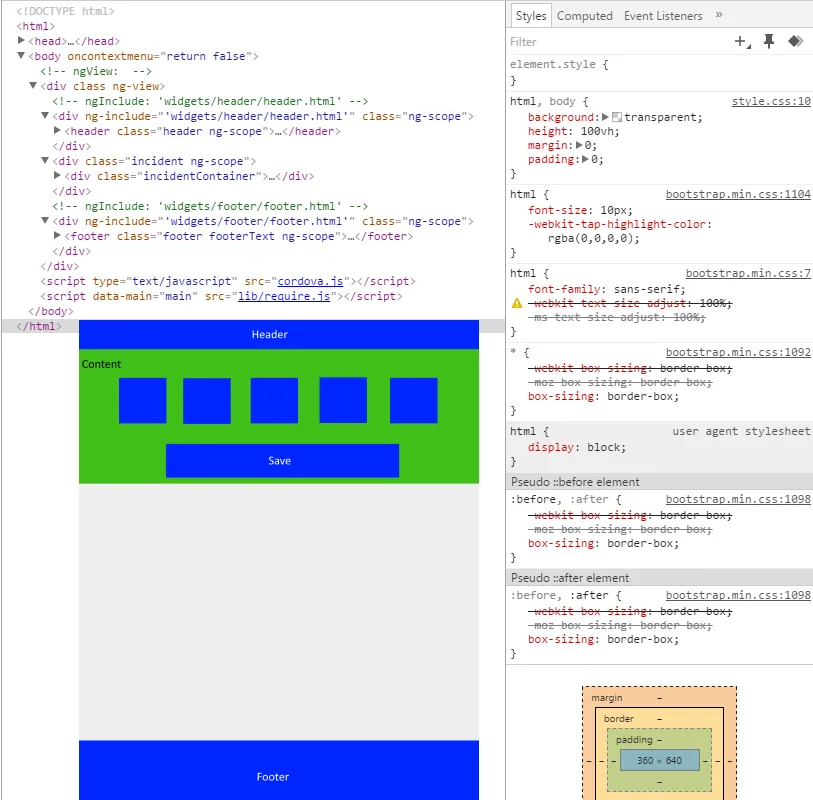Click the height: 100vh value
Image resolution: width=813 pixels, height=800 pixels.
coord(599,131)
